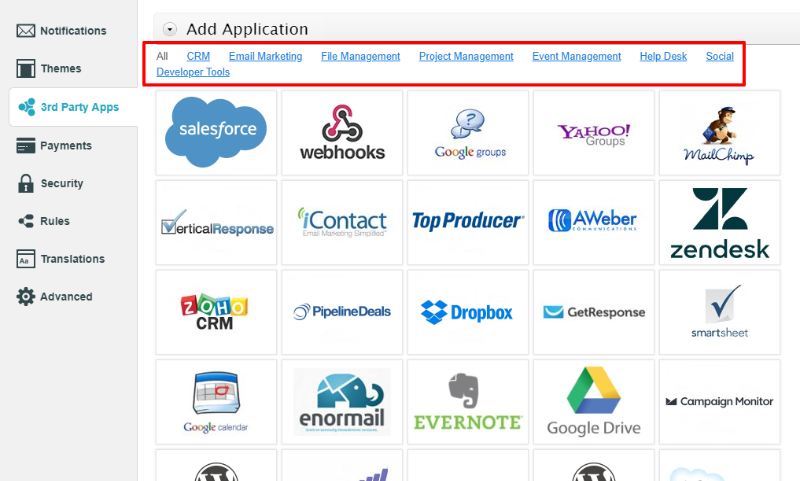Pick the Smartsheet tile
This screenshot has width=800, height=481.
pos(719,312)
